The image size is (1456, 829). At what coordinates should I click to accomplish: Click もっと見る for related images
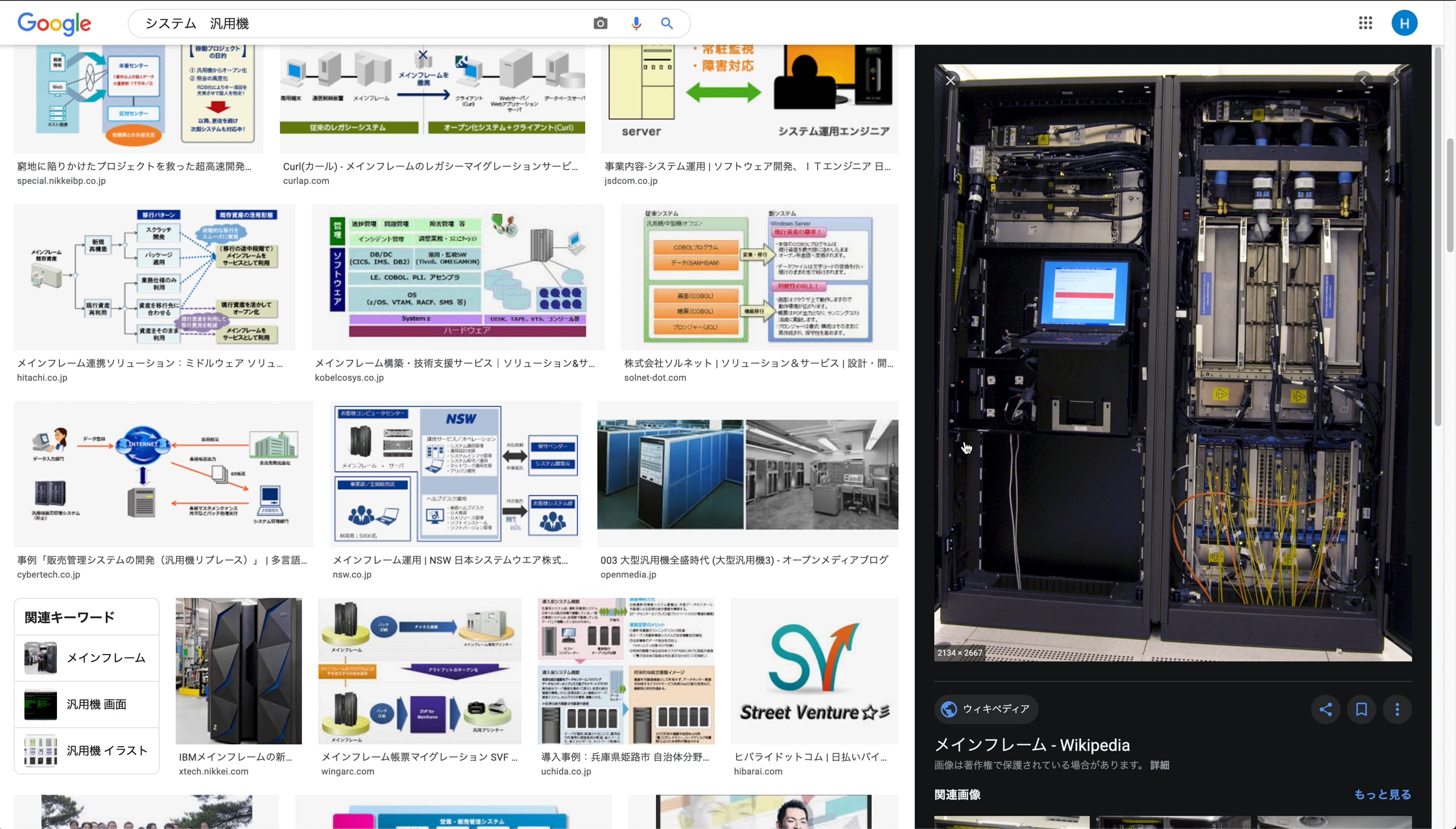pos(1382,794)
